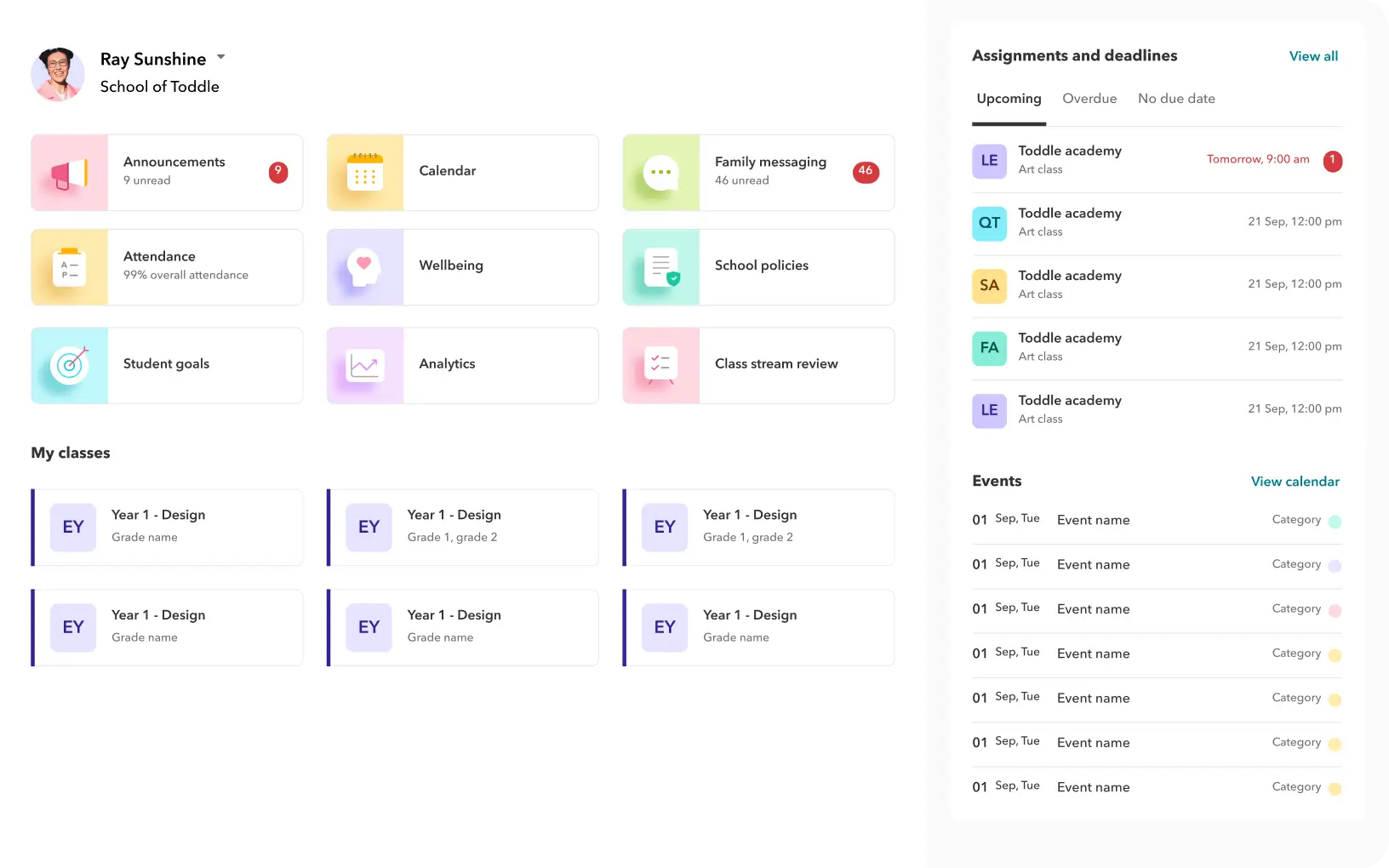Click the Class stream review checklist icon

click(x=660, y=365)
